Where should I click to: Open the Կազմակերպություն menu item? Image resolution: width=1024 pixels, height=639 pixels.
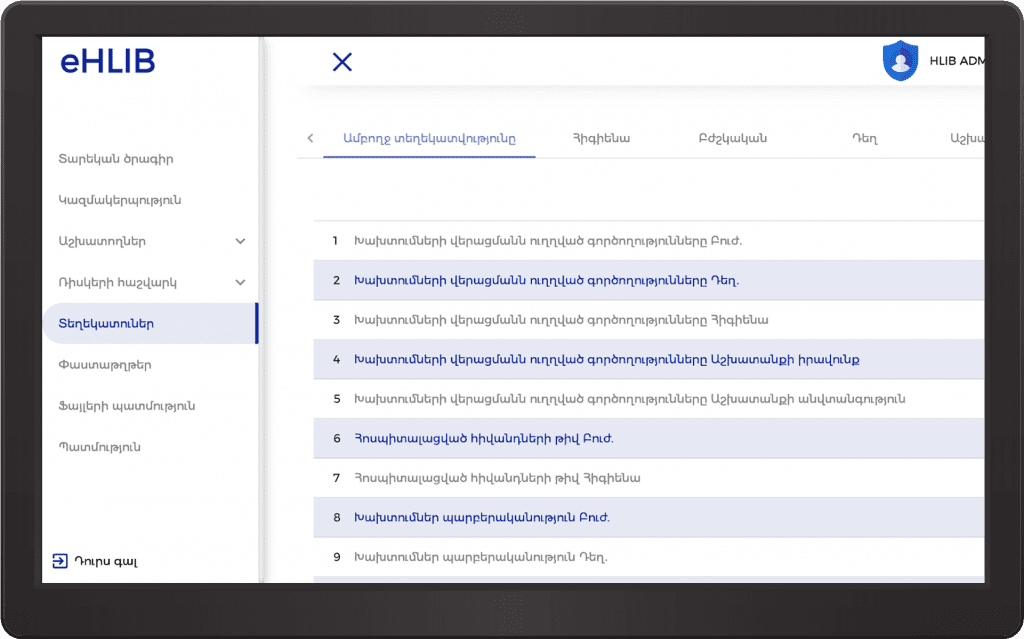tap(119, 200)
